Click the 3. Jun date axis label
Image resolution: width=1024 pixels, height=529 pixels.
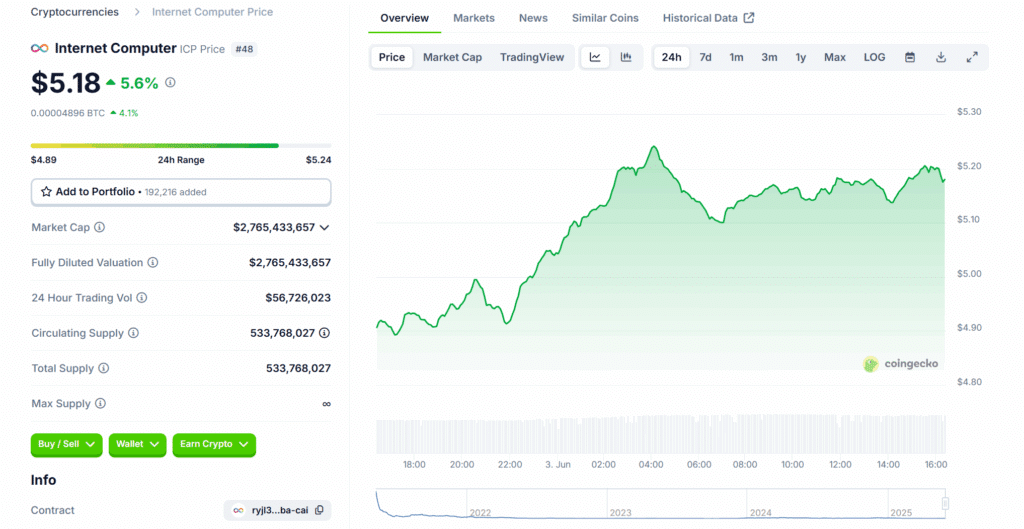pos(558,465)
